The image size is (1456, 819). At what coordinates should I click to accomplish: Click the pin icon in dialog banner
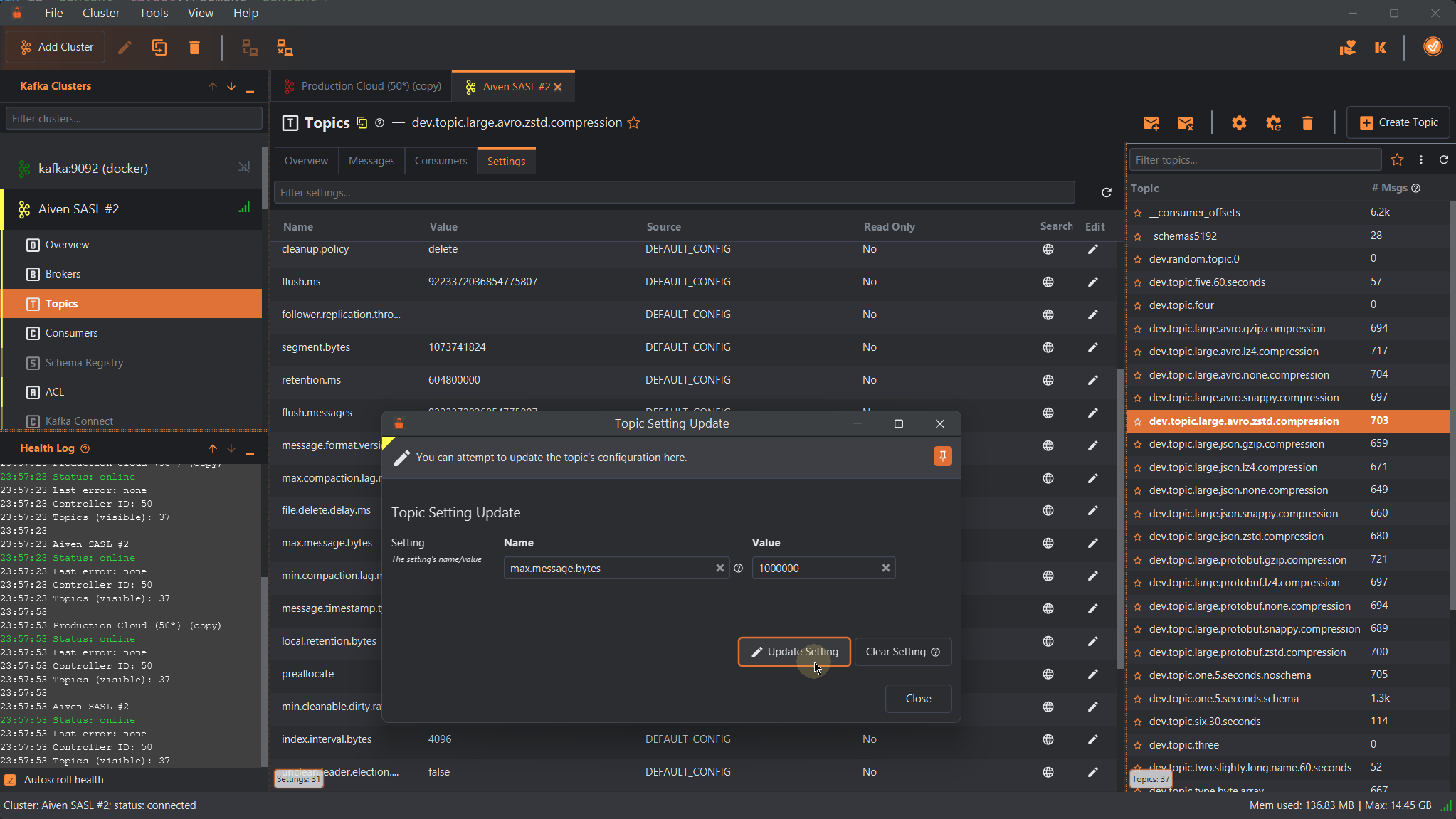tap(942, 457)
